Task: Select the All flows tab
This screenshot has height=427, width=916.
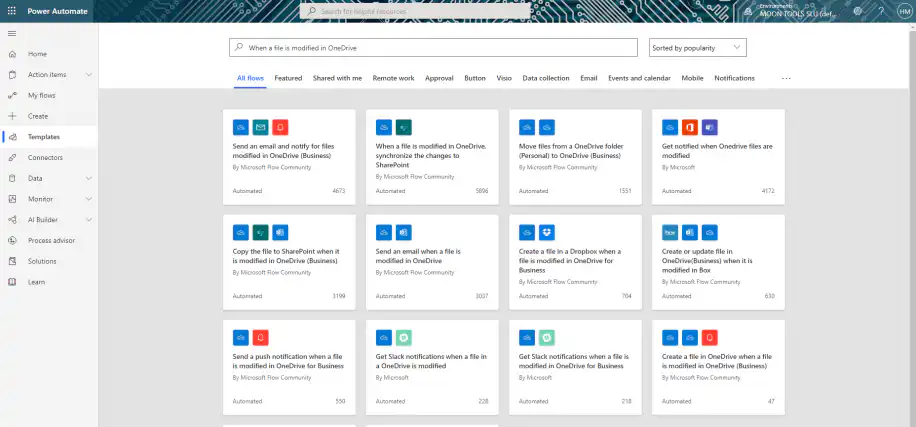Action: (x=250, y=78)
